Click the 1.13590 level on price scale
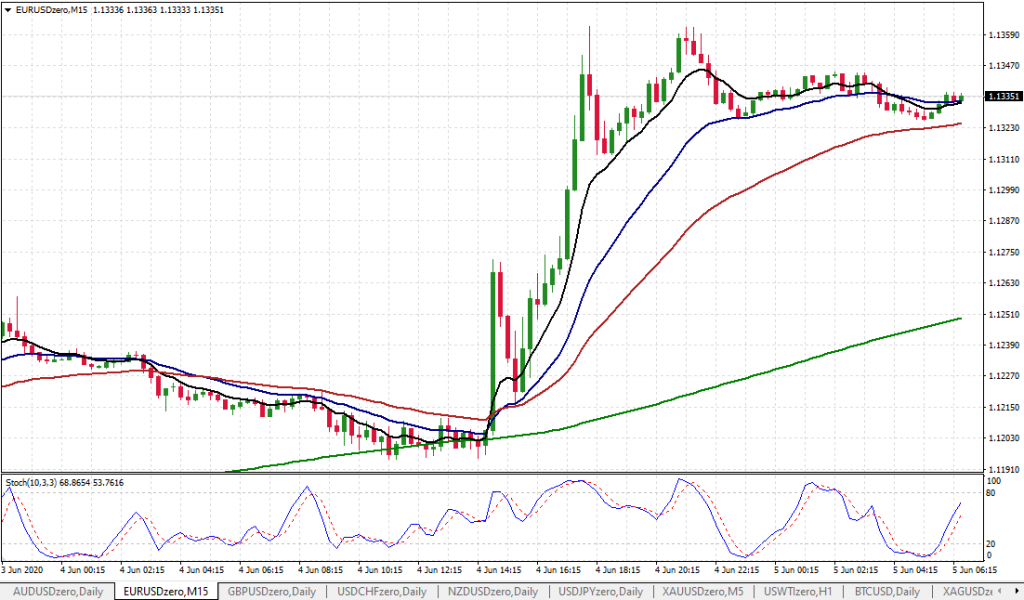The width and height of the screenshot is (1024, 600). [x=1002, y=35]
